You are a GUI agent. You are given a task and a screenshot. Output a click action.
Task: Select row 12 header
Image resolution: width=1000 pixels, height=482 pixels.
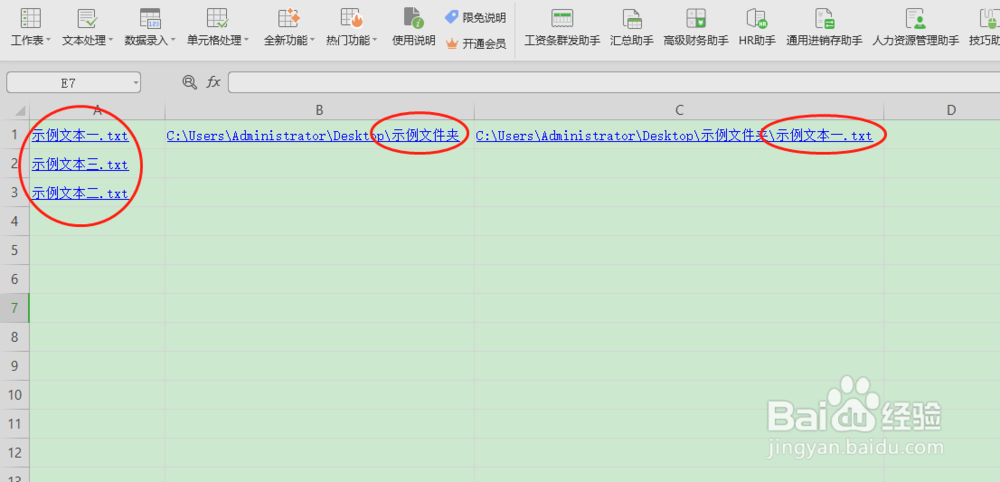[15, 453]
